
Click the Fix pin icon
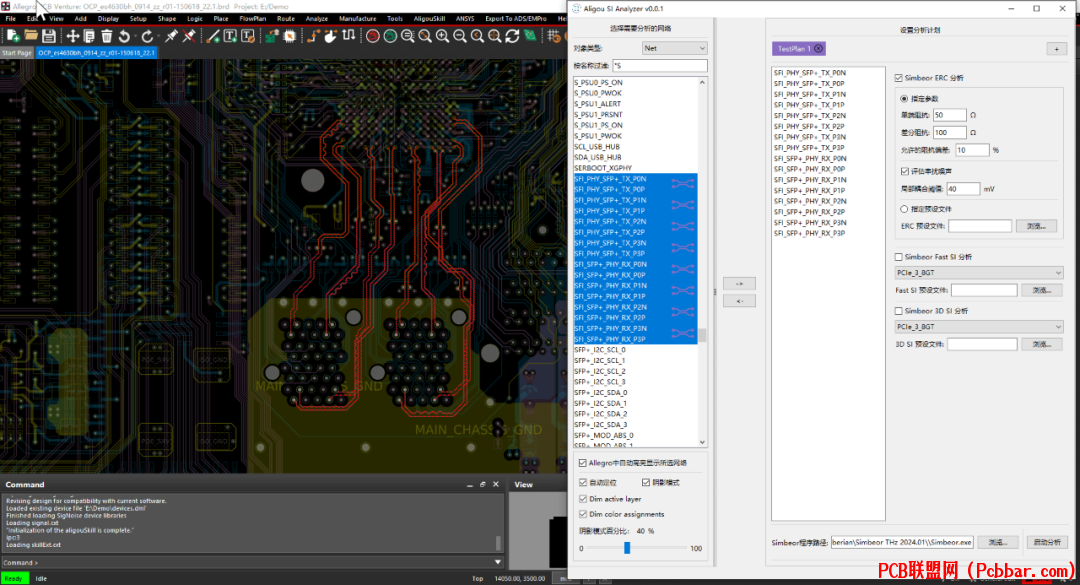coord(171,36)
